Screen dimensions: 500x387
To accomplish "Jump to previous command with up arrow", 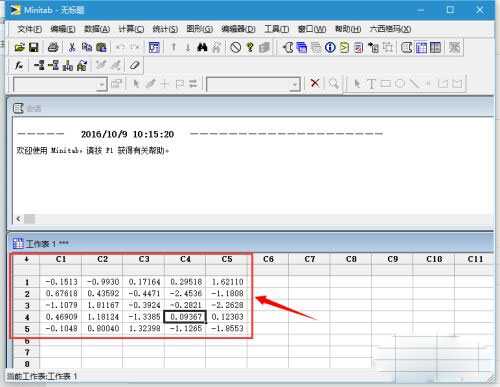I will (x=173, y=47).
